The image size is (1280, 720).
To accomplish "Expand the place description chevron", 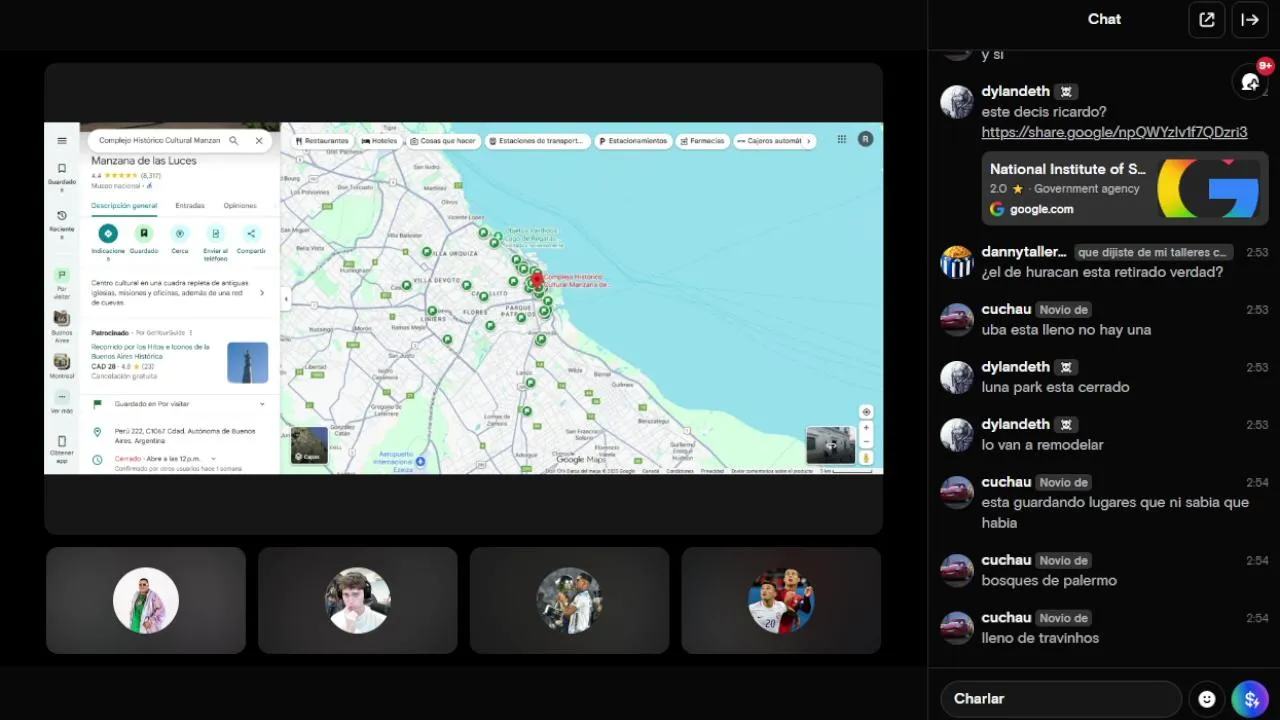I will pos(262,293).
